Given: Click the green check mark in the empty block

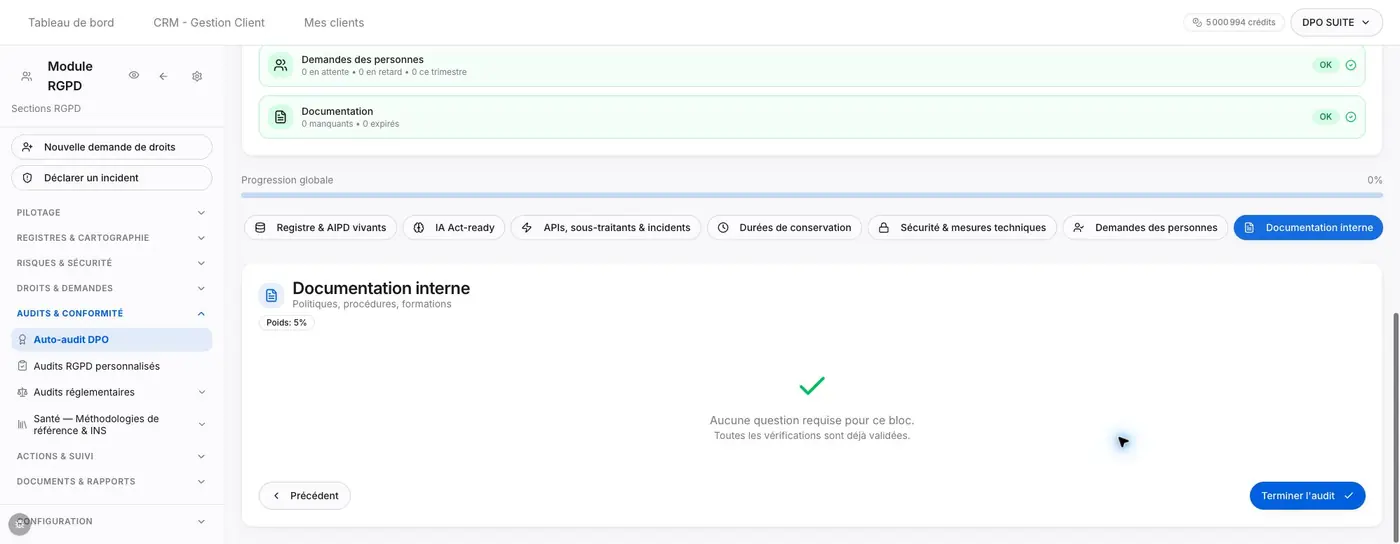Looking at the screenshot, I should click(x=812, y=385).
